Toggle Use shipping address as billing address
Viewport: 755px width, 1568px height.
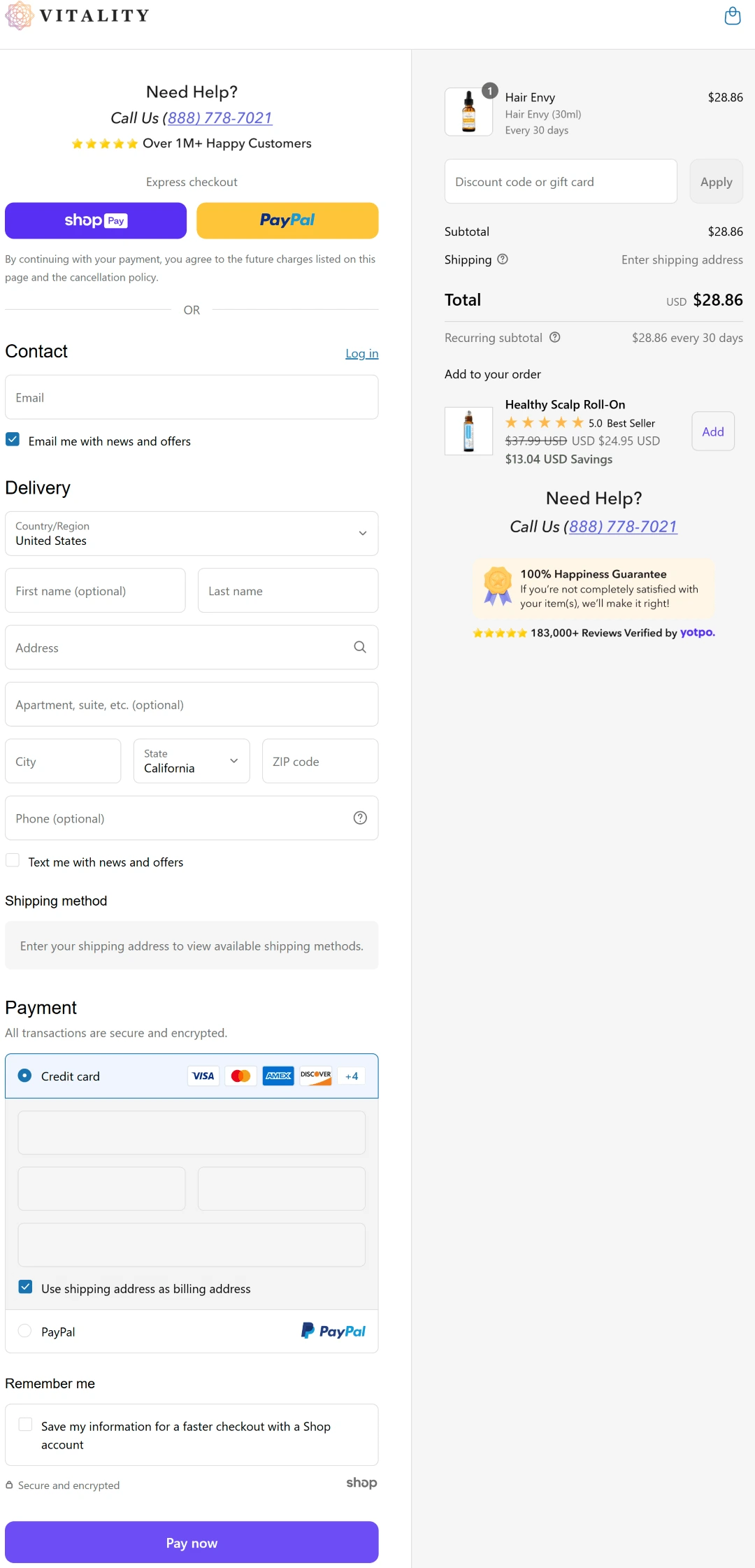pos(25,1288)
